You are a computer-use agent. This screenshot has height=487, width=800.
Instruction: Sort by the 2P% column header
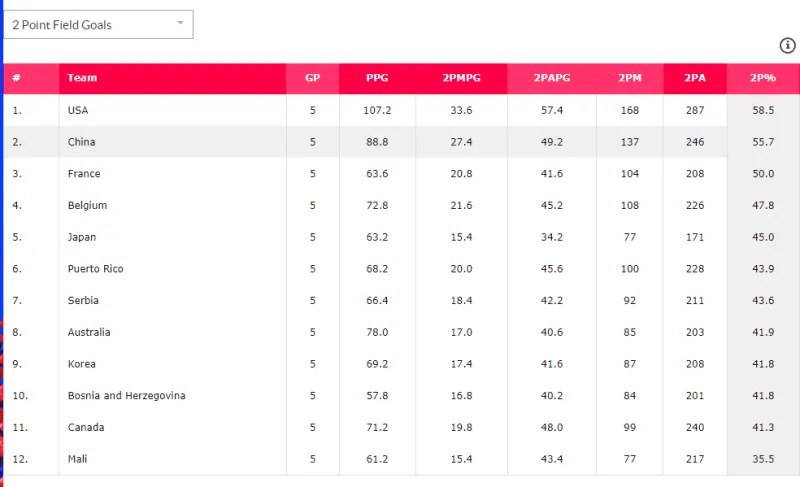763,78
